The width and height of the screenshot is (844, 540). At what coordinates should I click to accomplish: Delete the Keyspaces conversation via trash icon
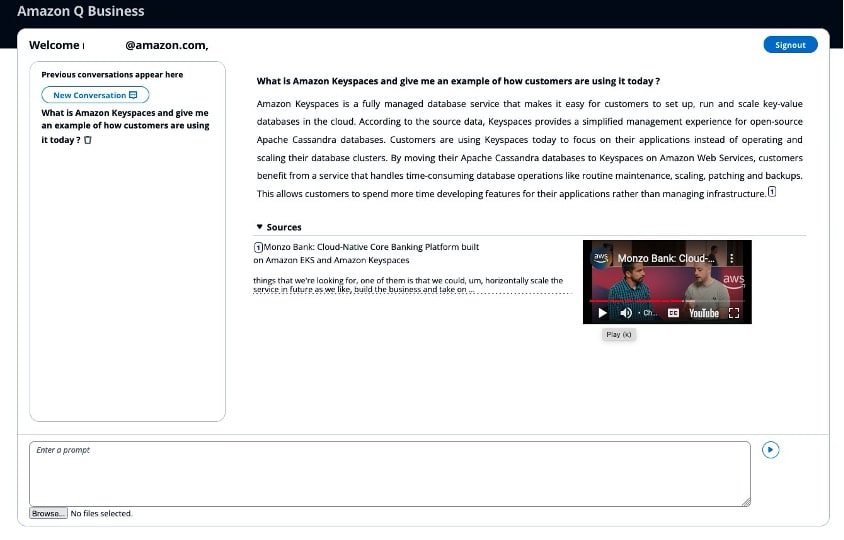coord(88,140)
